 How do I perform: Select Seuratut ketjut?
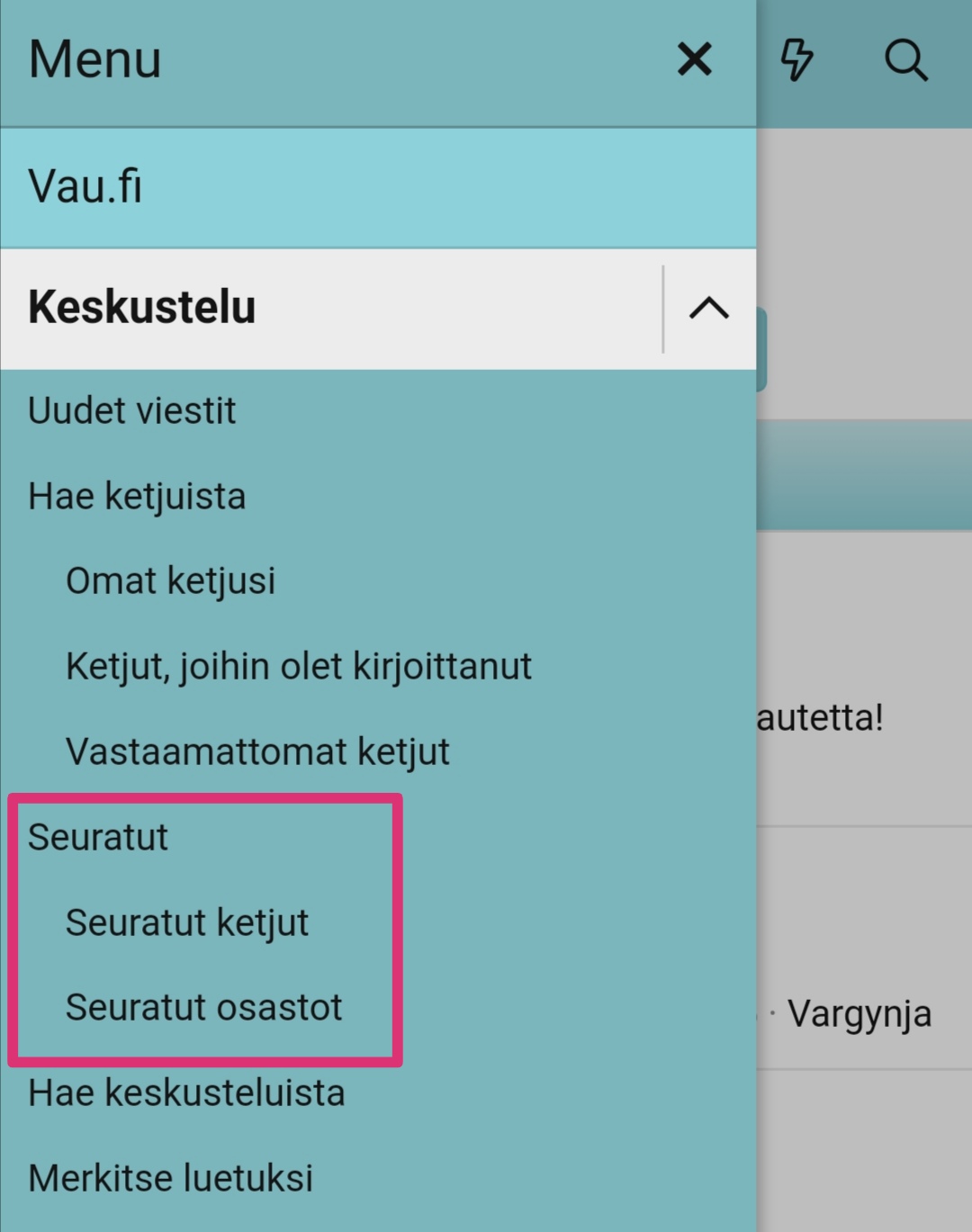(x=187, y=922)
